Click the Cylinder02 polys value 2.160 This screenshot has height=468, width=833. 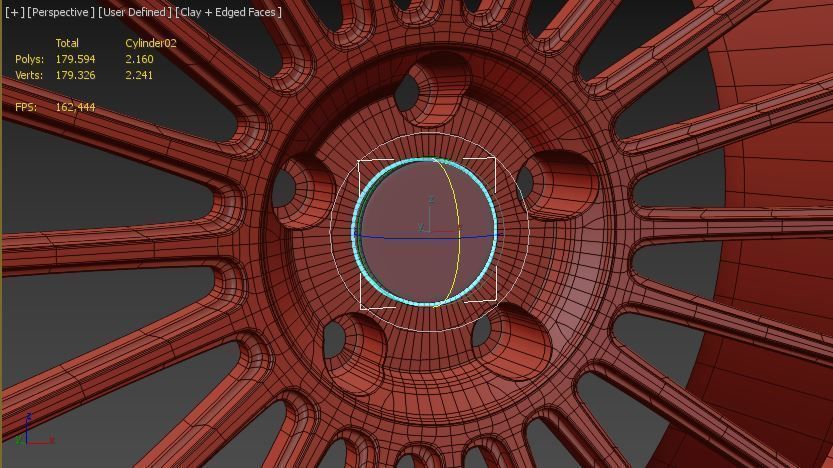pos(139,59)
